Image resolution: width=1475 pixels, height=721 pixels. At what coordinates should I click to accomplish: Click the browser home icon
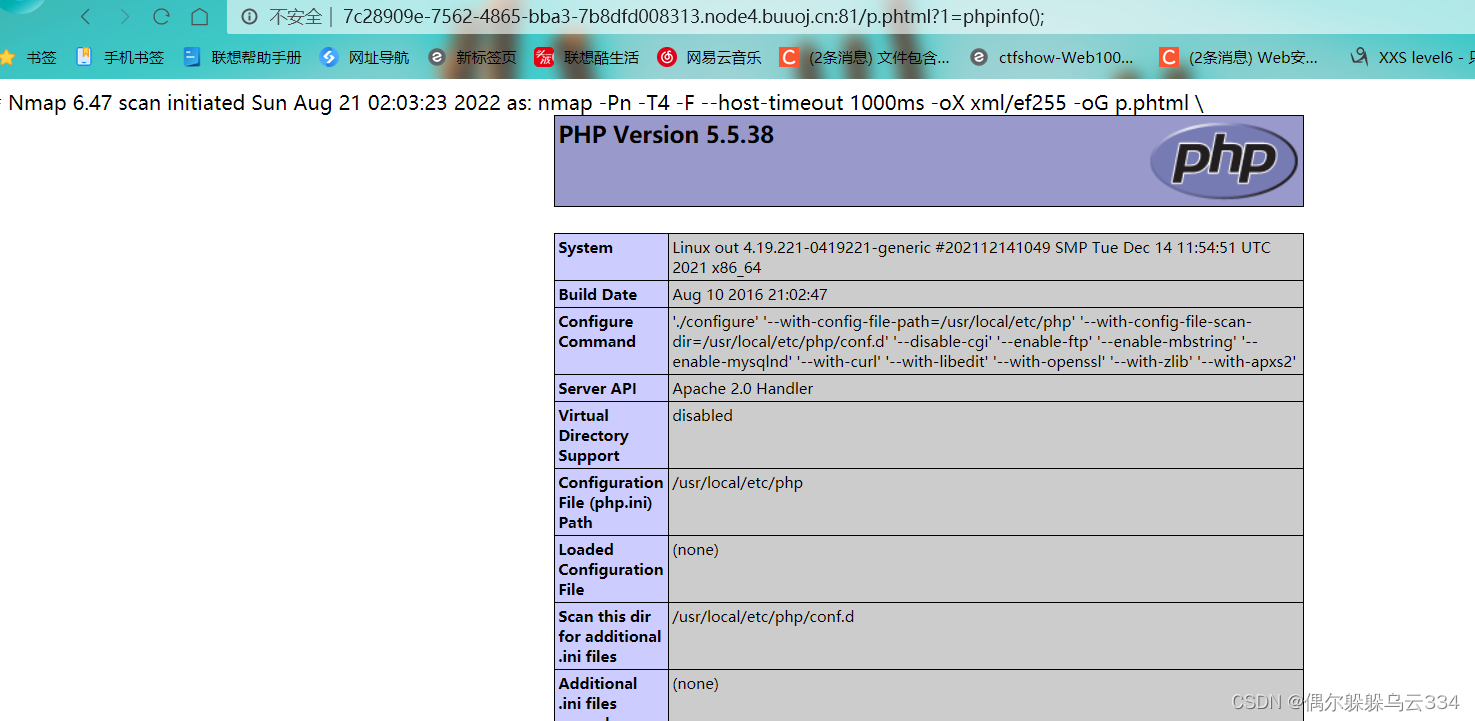tap(199, 16)
